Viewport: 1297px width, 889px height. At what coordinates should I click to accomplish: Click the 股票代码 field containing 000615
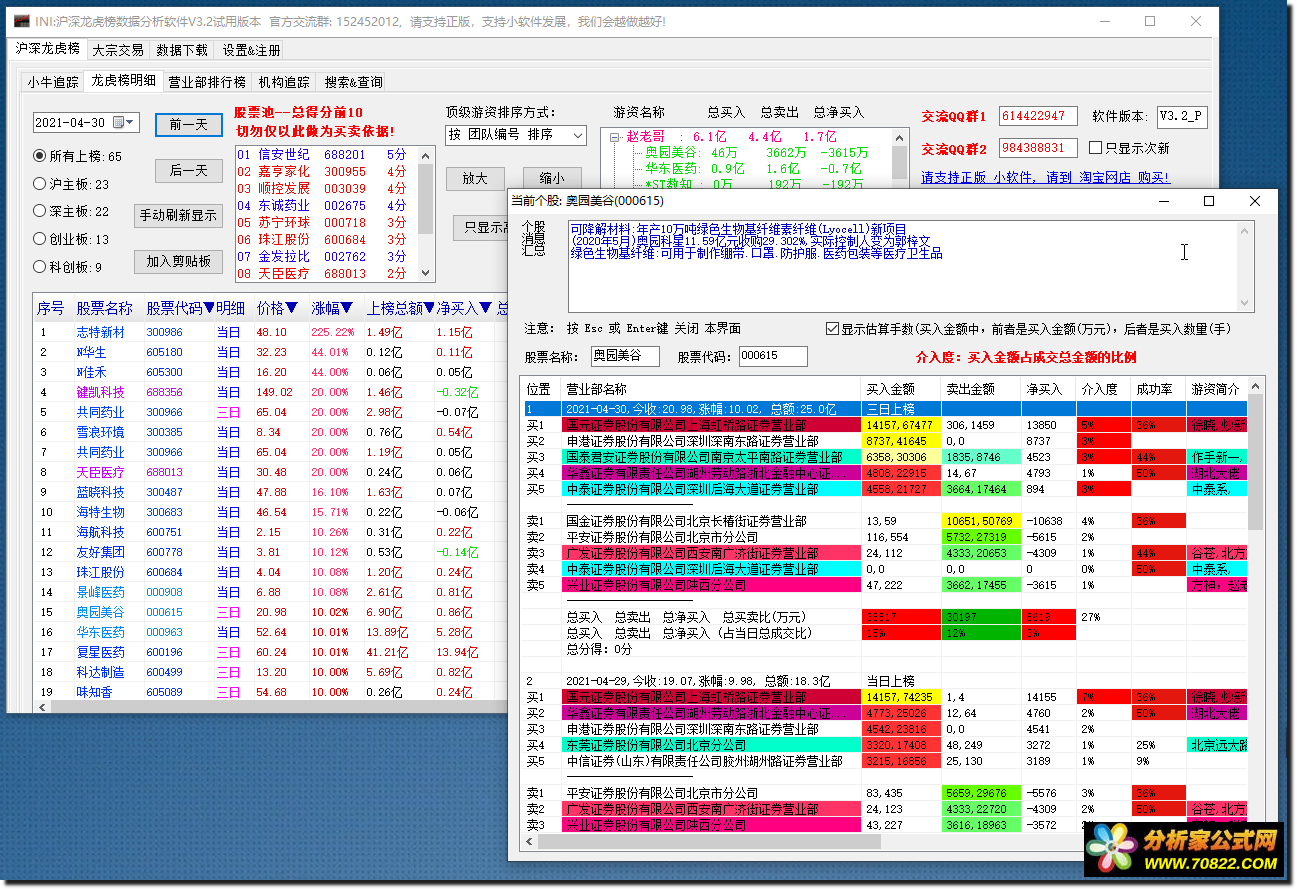coord(773,356)
